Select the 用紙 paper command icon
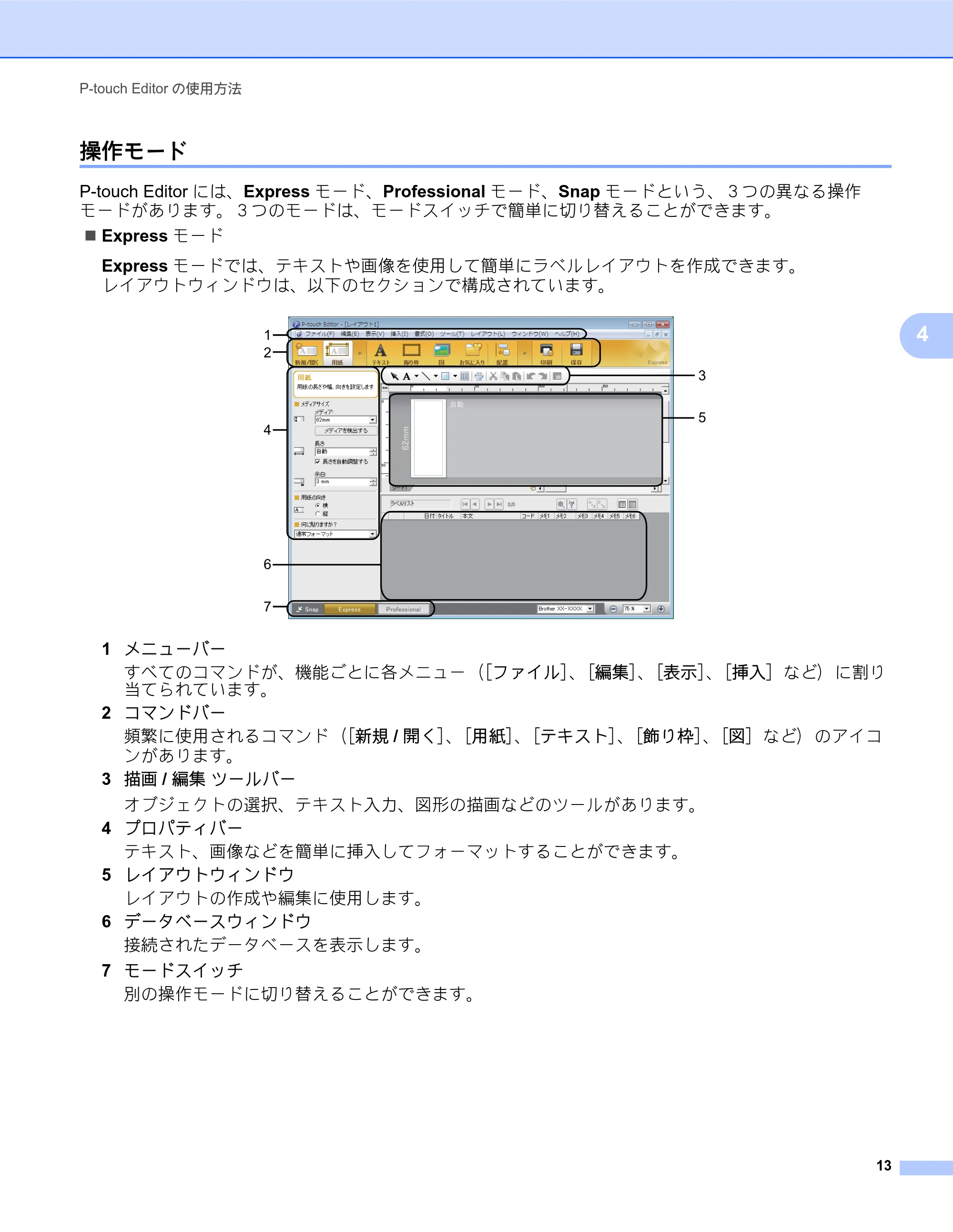The height and width of the screenshot is (1232, 953). tap(337, 354)
